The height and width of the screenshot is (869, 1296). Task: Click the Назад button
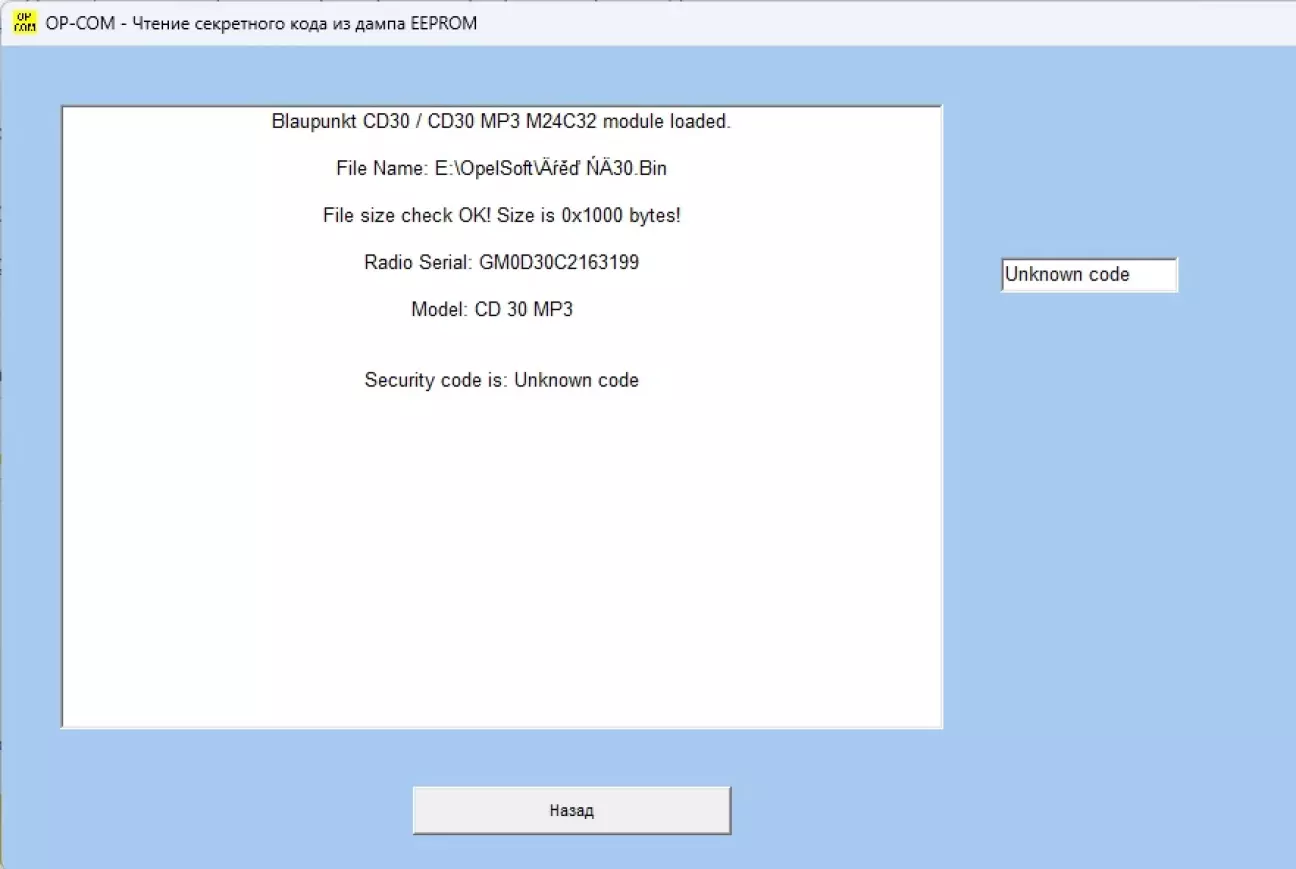(572, 810)
